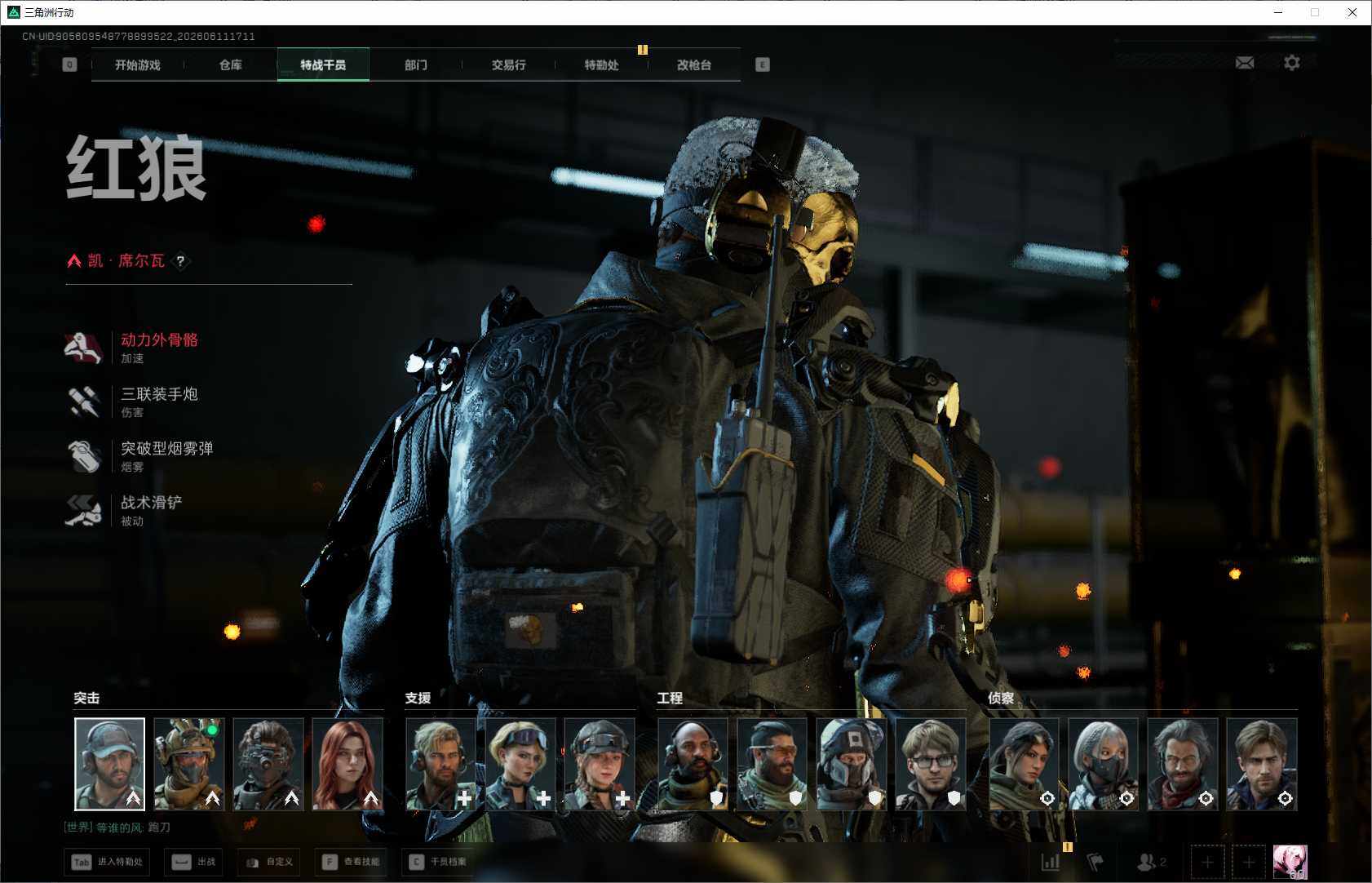This screenshot has width=1372, height=883.
Task: Click the second empty squad plus slot
Action: coord(1249,862)
